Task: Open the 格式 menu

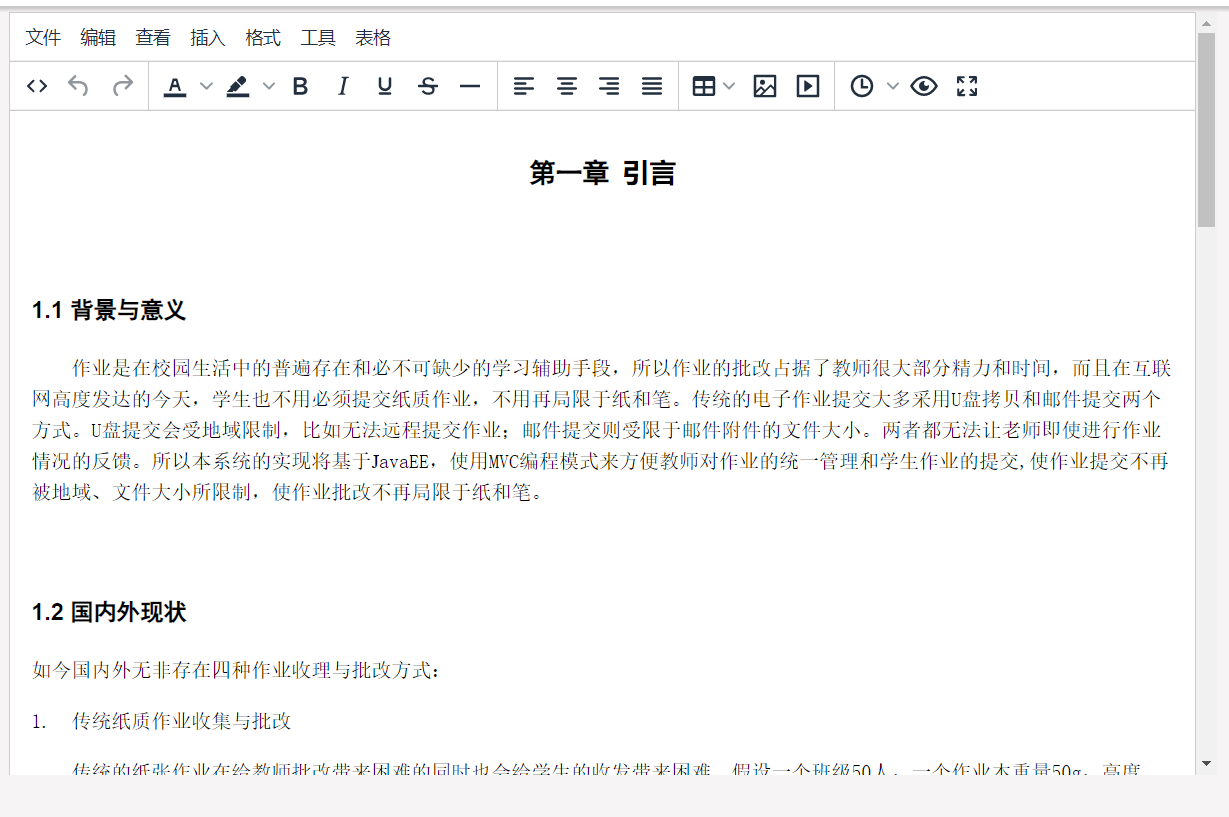Action: pos(262,37)
